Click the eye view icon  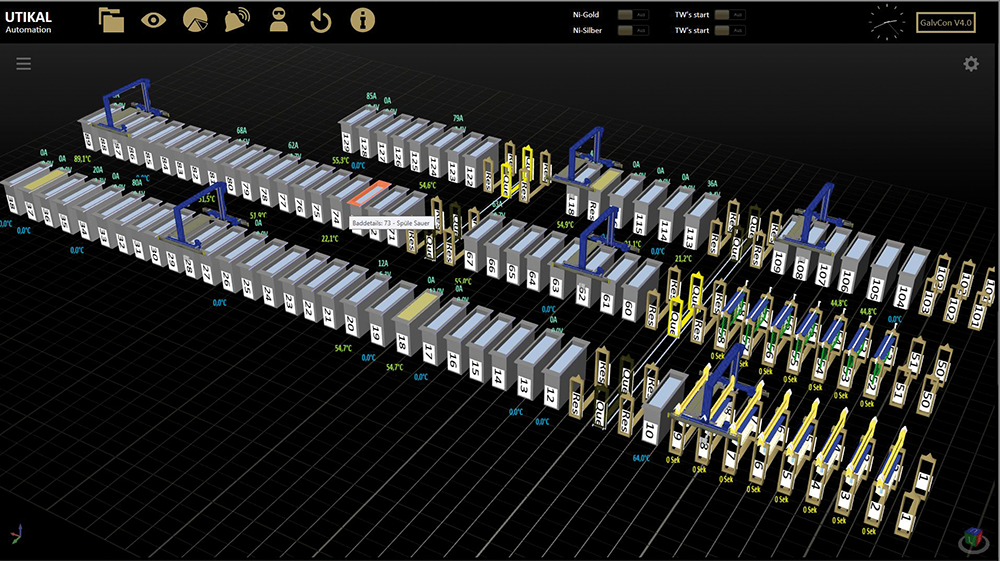pyautogui.click(x=153, y=20)
